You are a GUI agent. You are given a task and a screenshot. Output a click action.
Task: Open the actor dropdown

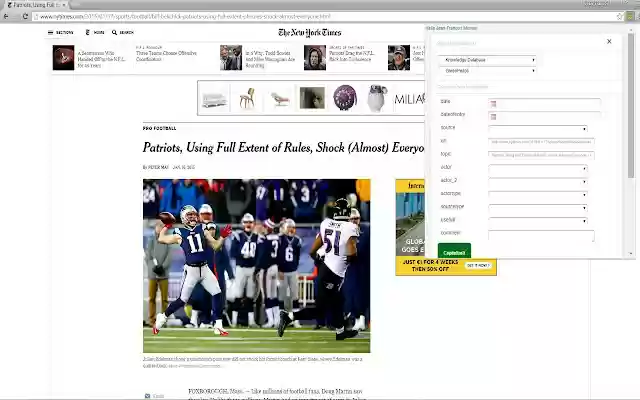pos(538,168)
